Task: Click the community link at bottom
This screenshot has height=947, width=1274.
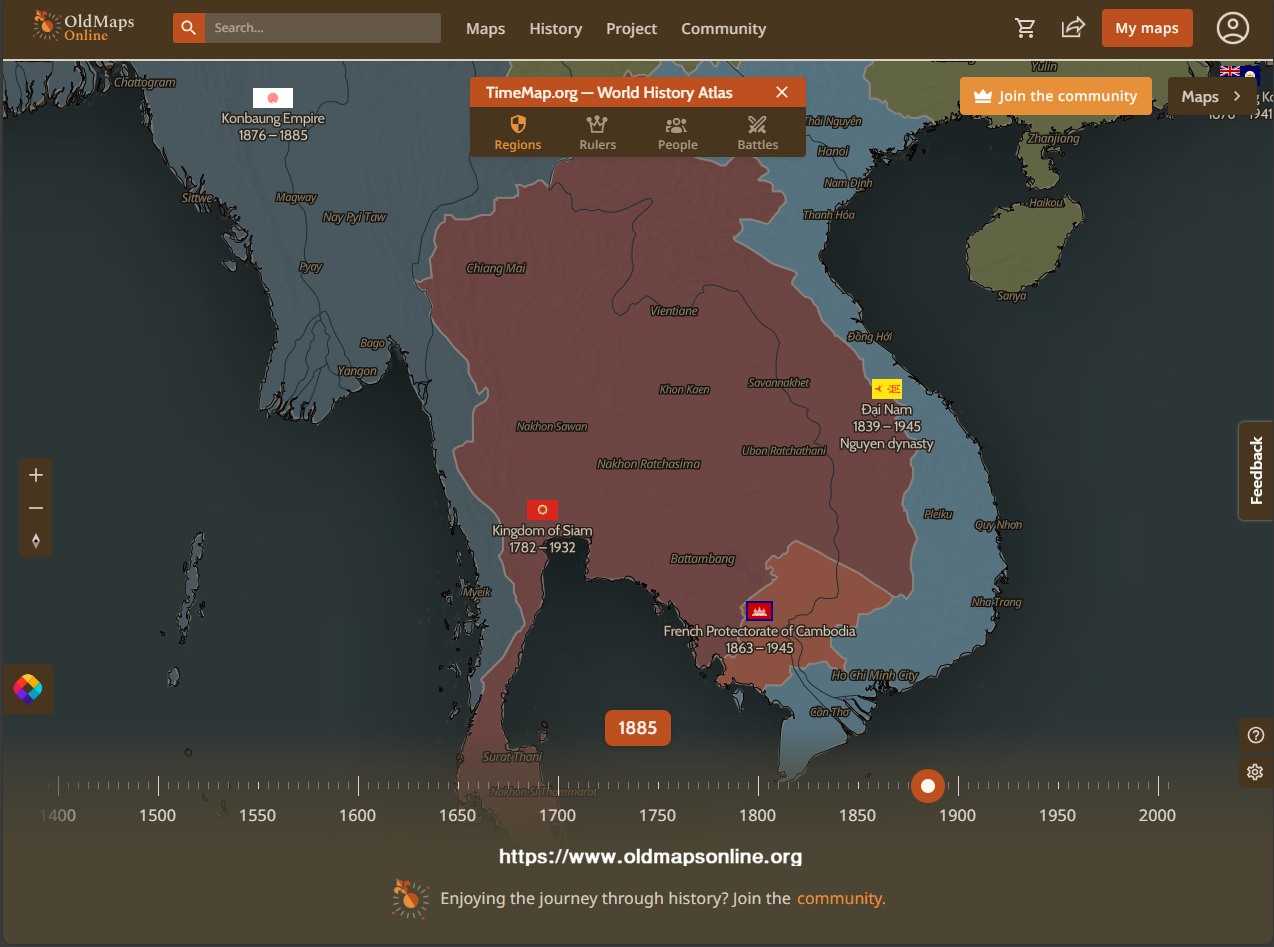Action: [841, 898]
